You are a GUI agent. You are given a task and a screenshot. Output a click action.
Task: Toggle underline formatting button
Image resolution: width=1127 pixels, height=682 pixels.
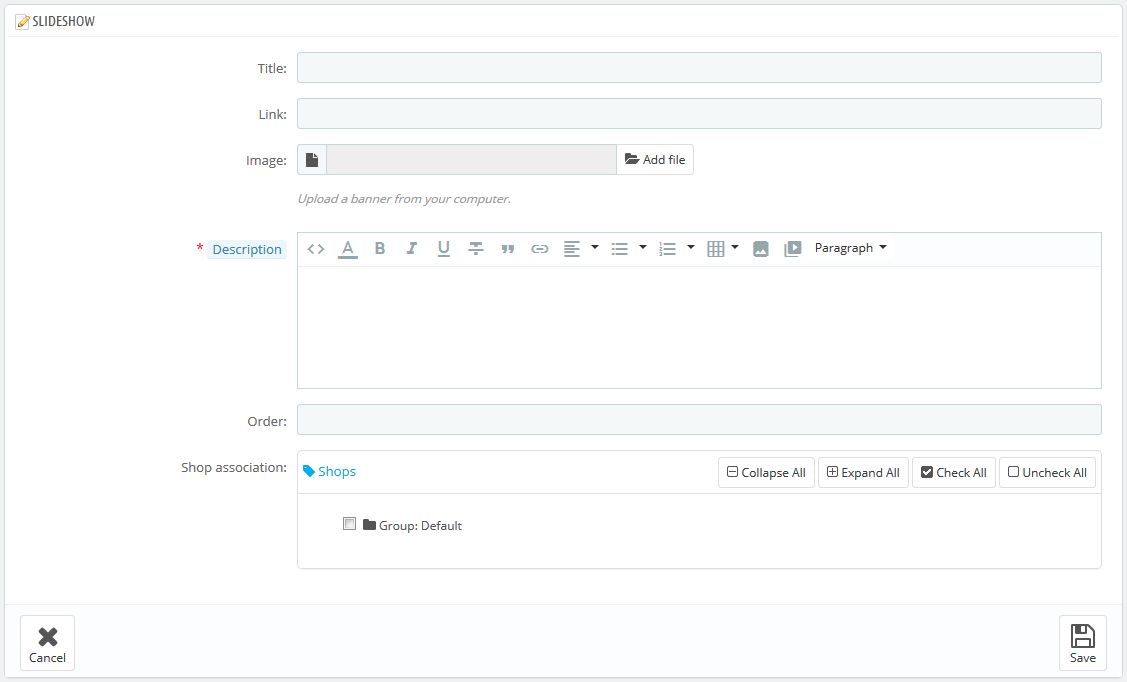[x=444, y=249]
